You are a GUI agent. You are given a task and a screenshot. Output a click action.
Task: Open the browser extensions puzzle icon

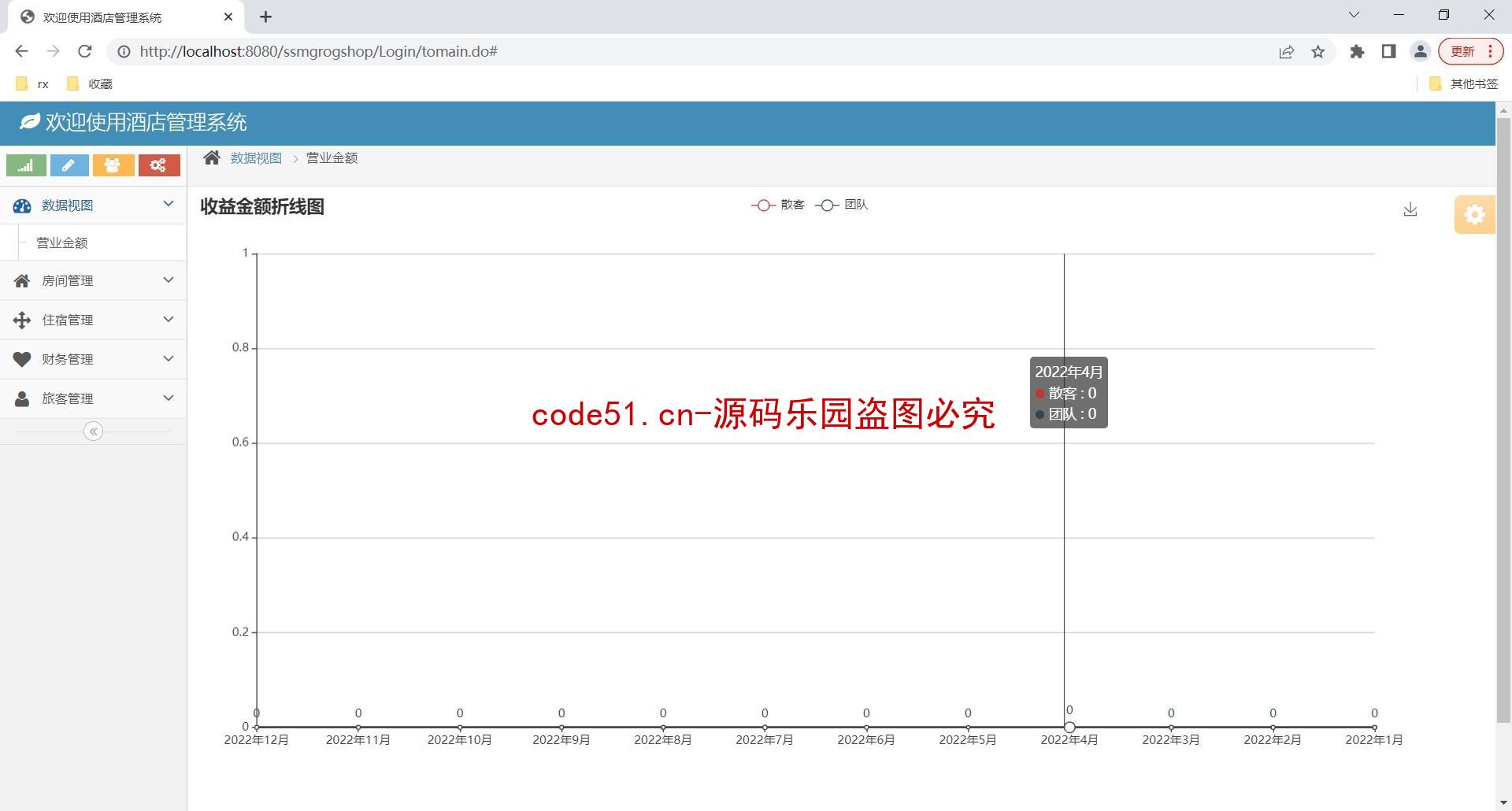pos(1357,52)
